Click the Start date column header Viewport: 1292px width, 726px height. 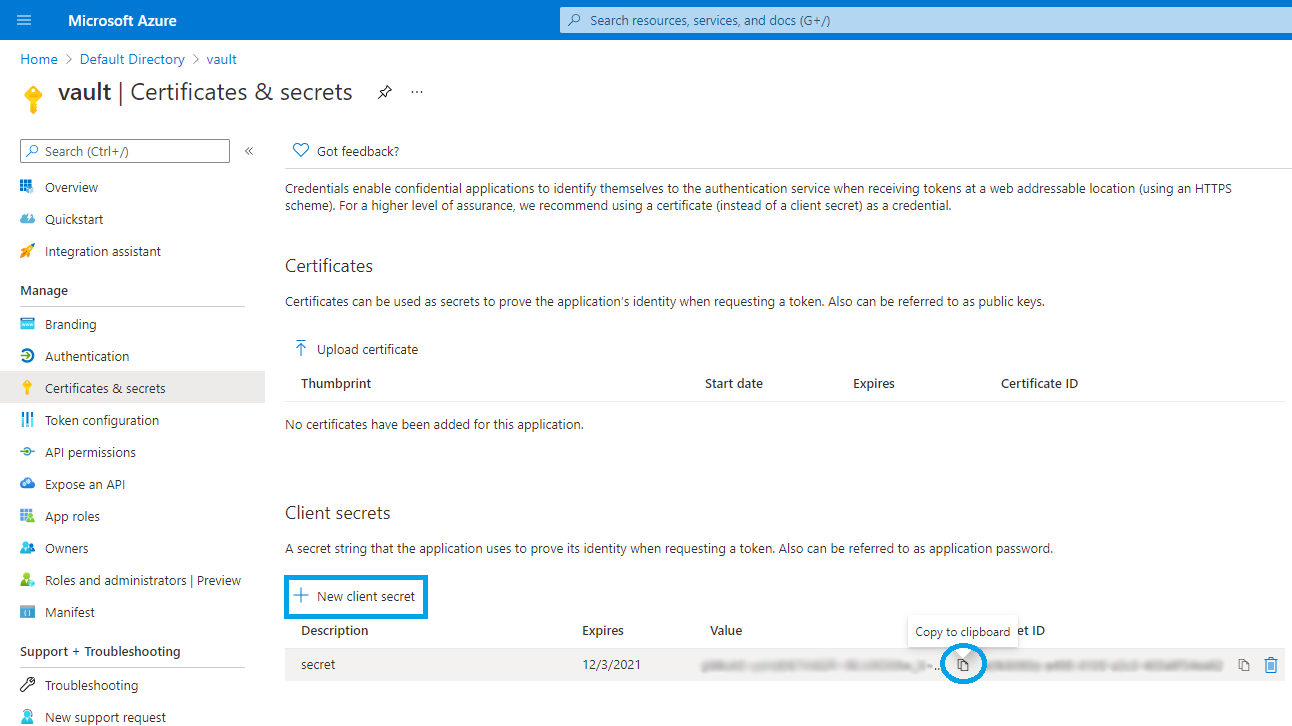coord(734,383)
